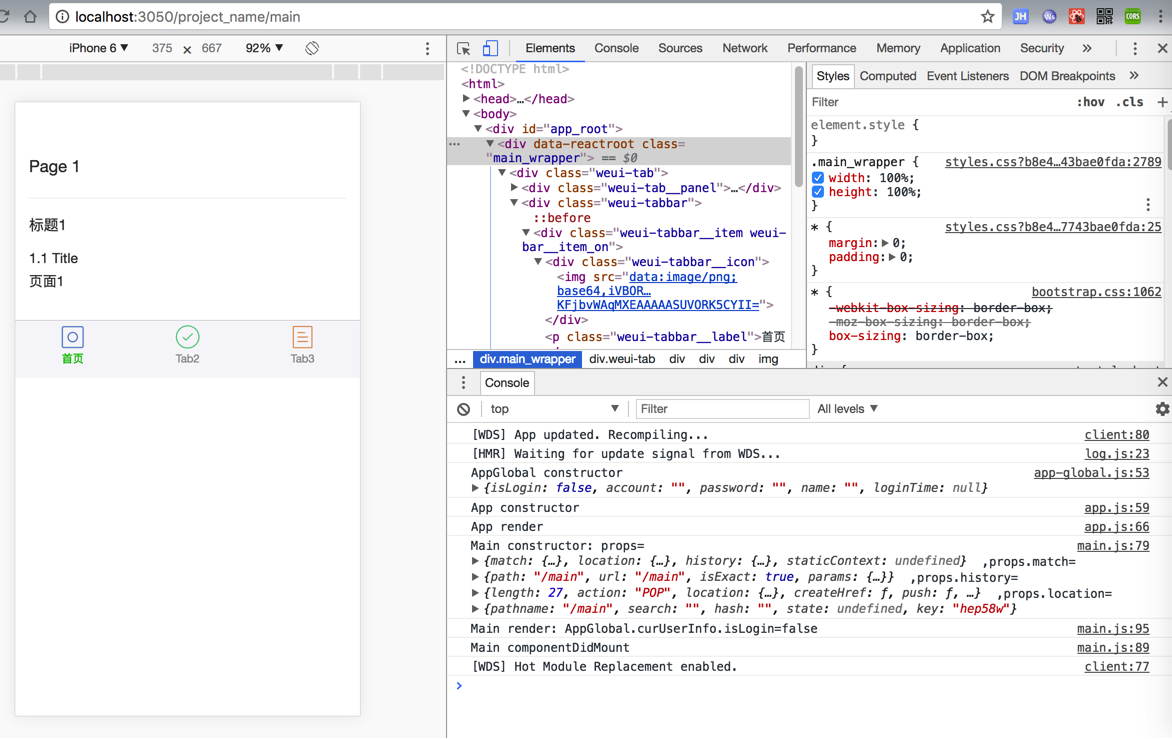Expand the head element node
Viewport: 1172px width, 739px height.
click(x=467, y=99)
